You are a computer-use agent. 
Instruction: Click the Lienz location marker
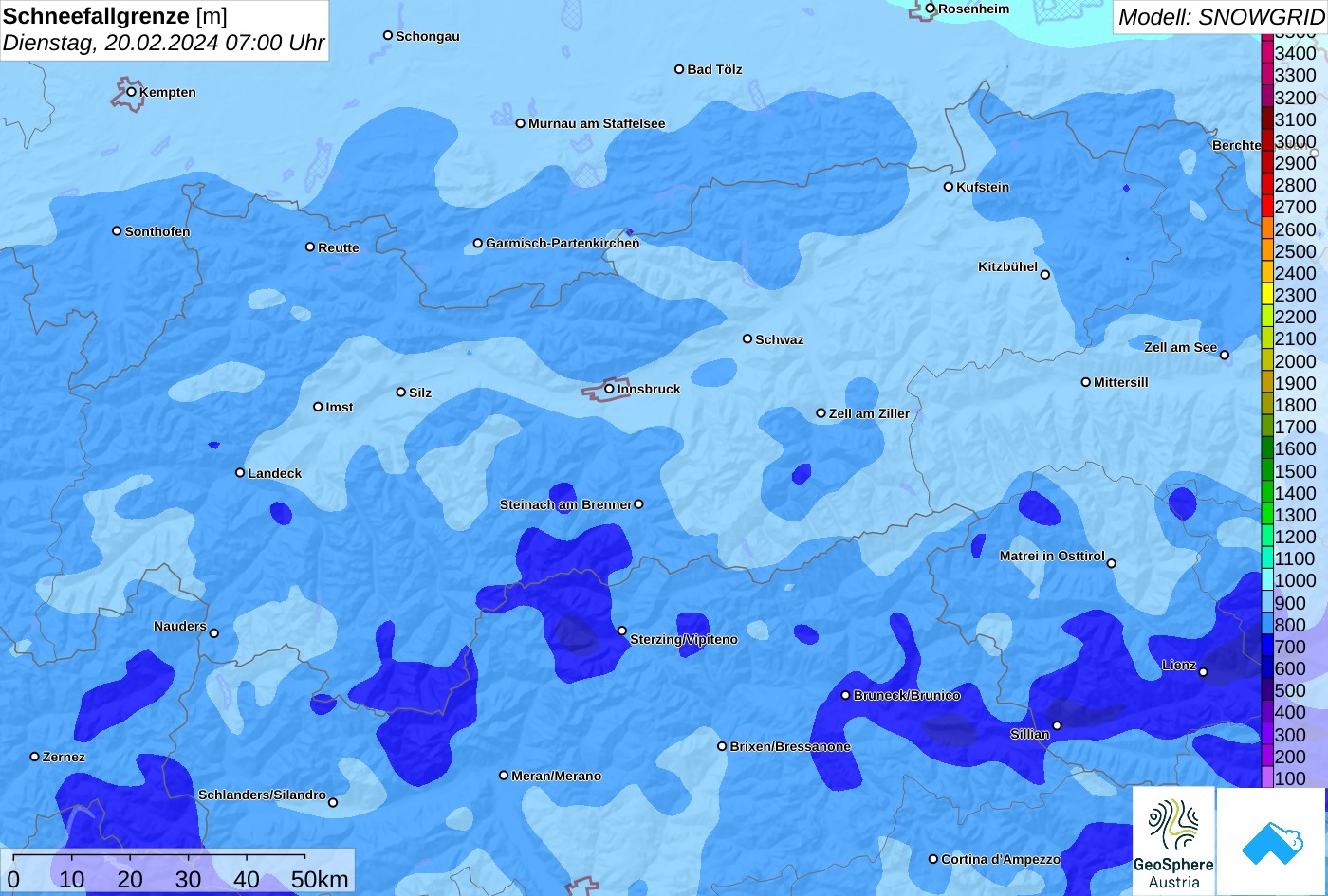click(x=1203, y=672)
